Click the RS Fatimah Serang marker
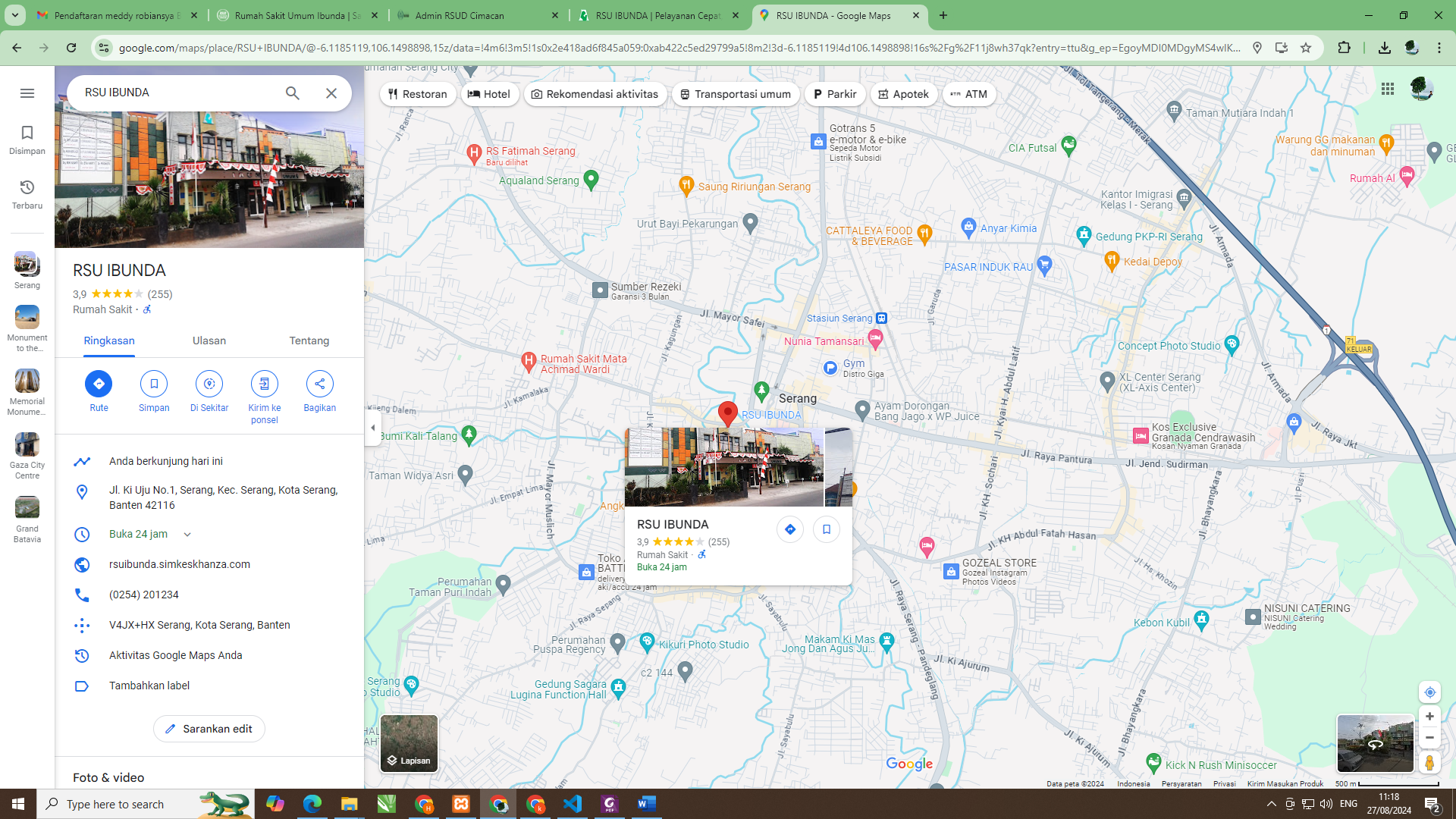1456x819 pixels. tap(474, 154)
